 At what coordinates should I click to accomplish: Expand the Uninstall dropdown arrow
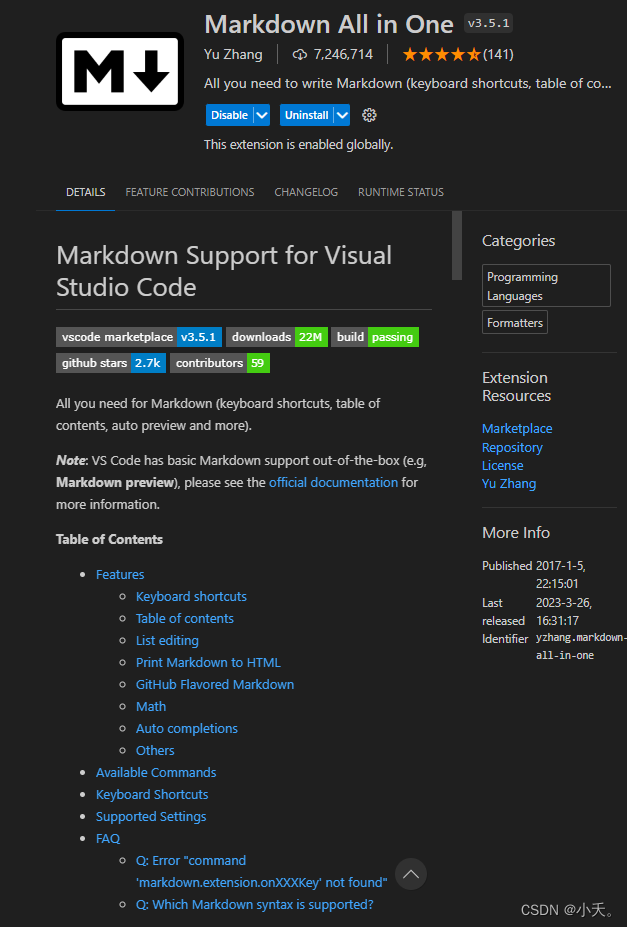tap(342, 115)
